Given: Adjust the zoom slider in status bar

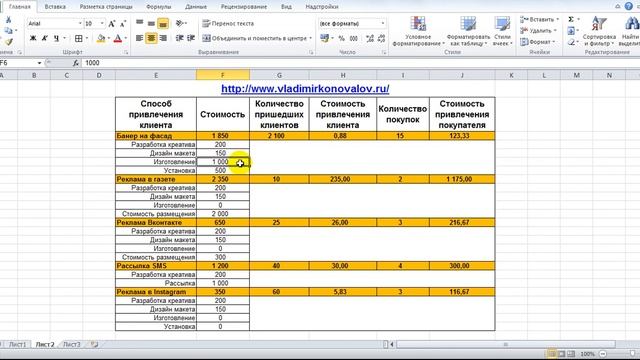Looking at the screenshot, I should click(632, 354).
